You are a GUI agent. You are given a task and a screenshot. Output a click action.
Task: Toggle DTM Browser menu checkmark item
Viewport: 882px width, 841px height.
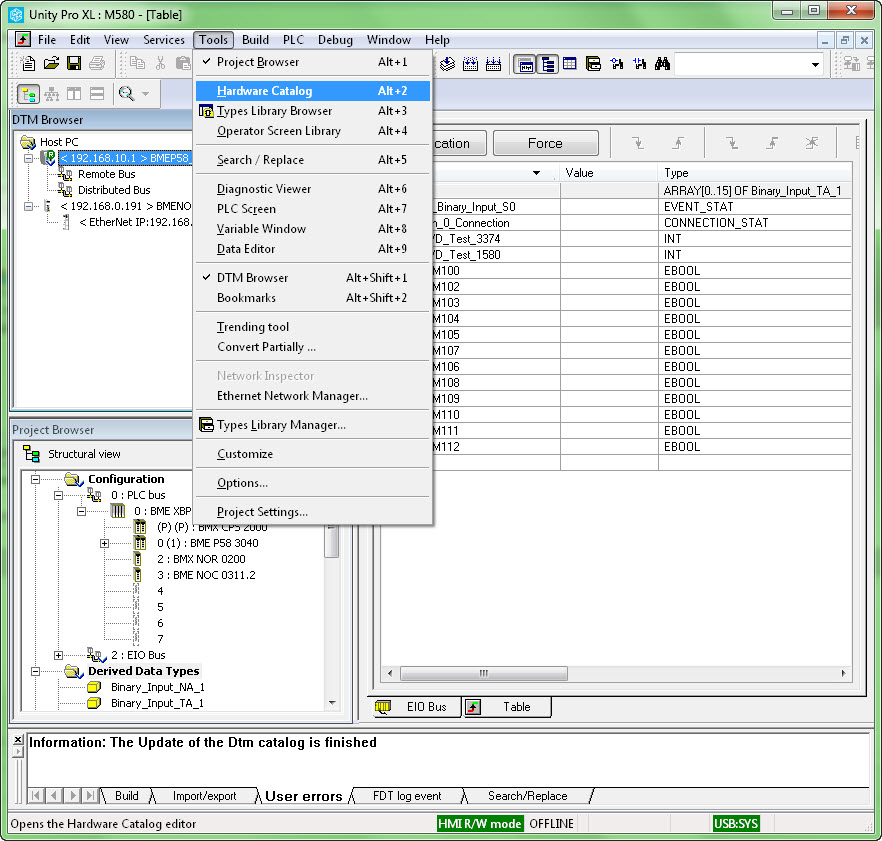[312, 277]
